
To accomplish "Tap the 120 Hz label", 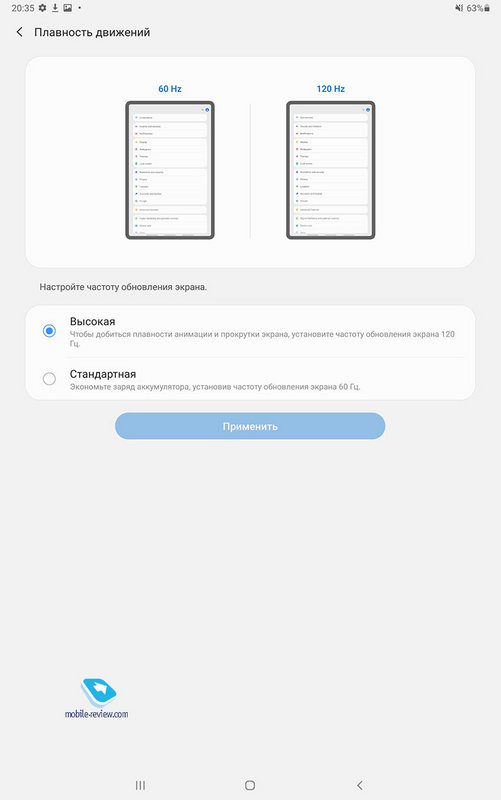I will coord(331,89).
